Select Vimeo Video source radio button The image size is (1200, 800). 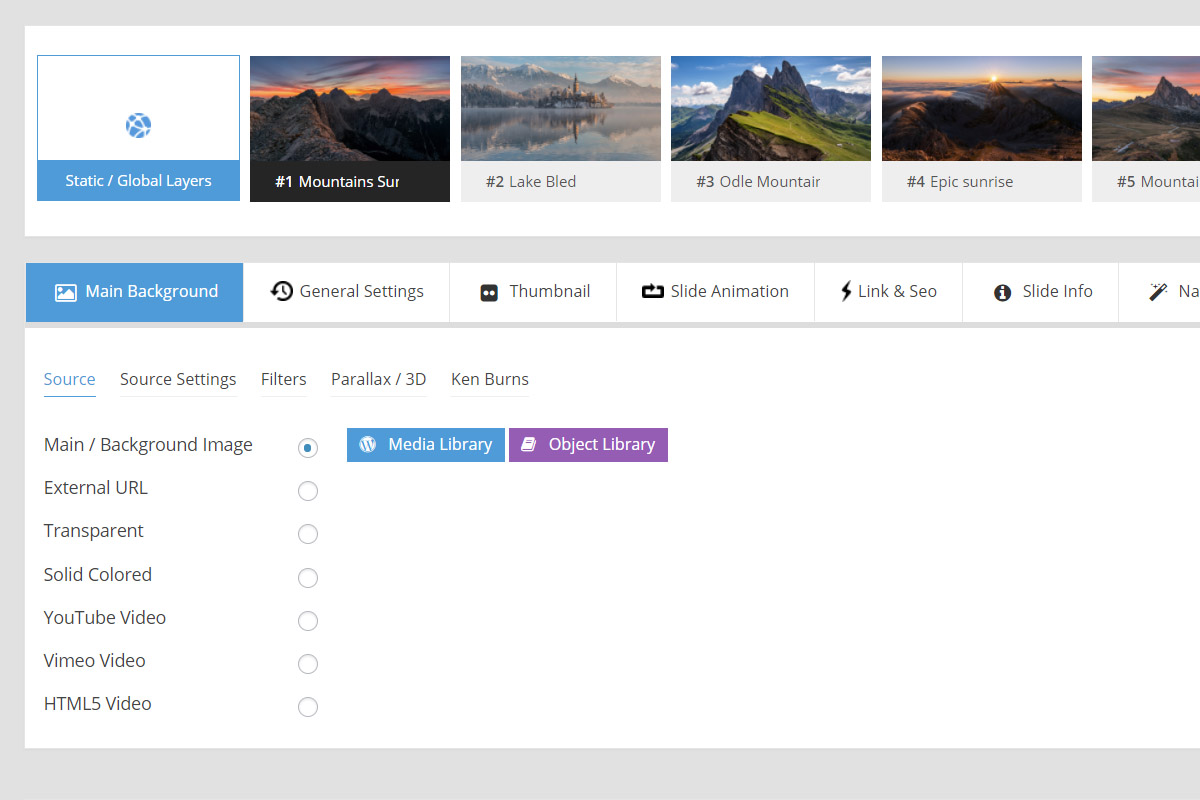[308, 664]
